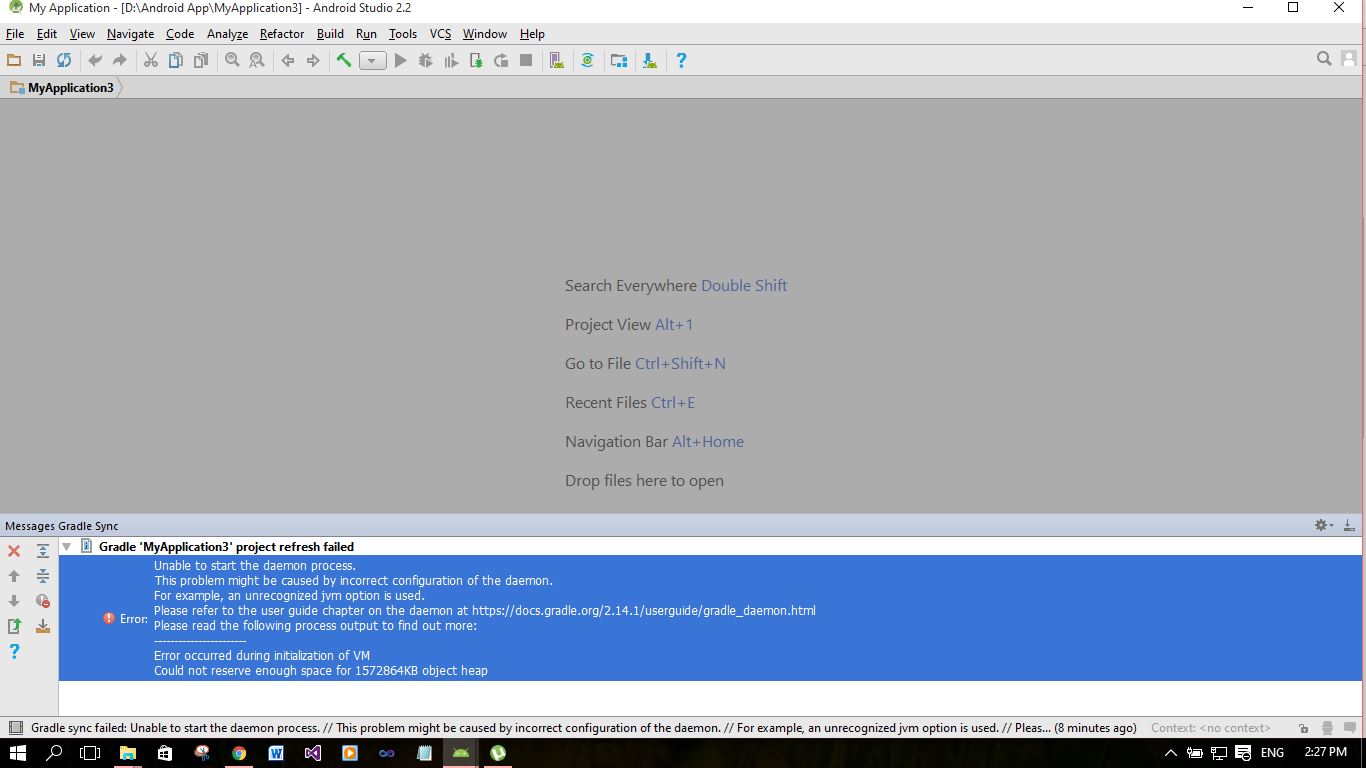This screenshot has width=1366, height=768.
Task: Open Chrome from the taskbar
Action: point(239,753)
